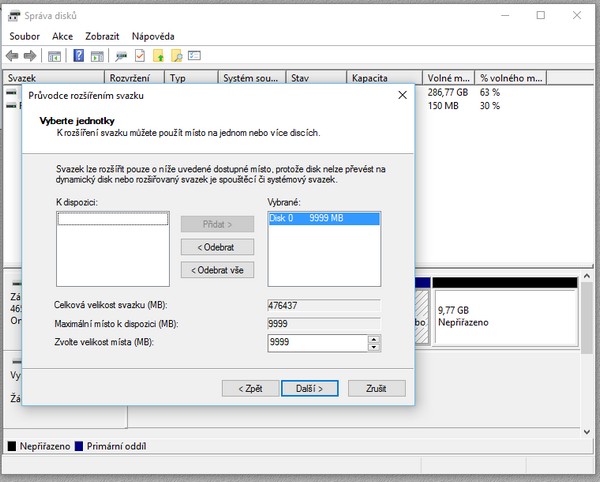Click the < Zpět button
The height and width of the screenshot is (482, 600).
coord(250,388)
